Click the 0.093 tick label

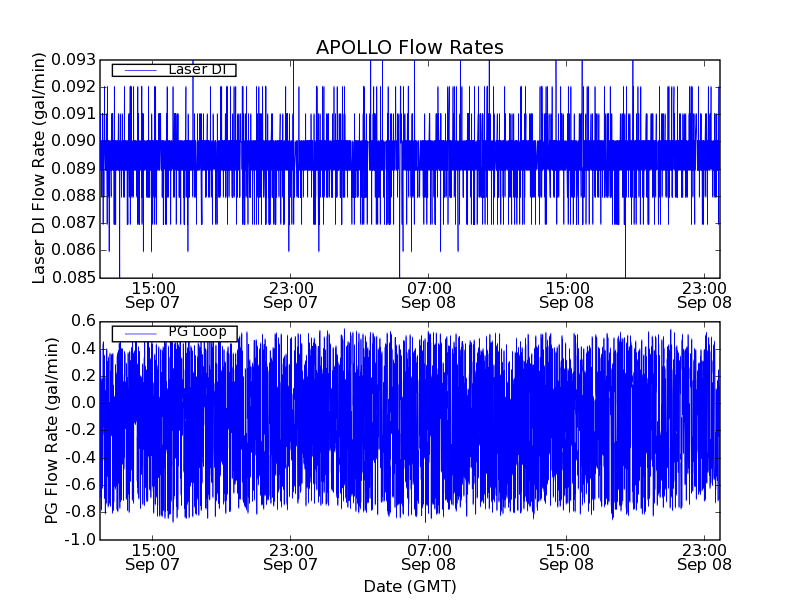click(x=73, y=60)
